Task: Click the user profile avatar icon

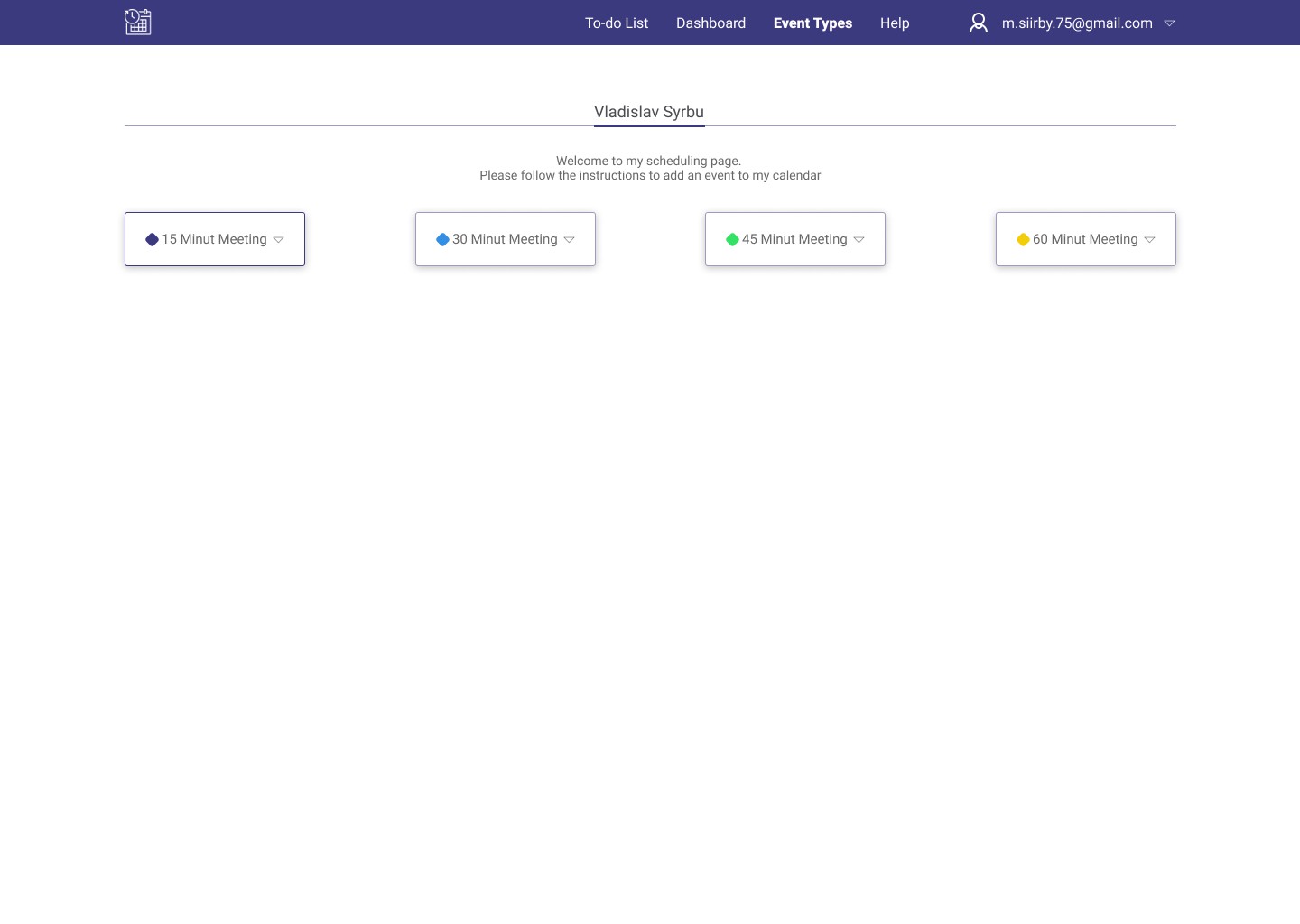Action: 979,23
